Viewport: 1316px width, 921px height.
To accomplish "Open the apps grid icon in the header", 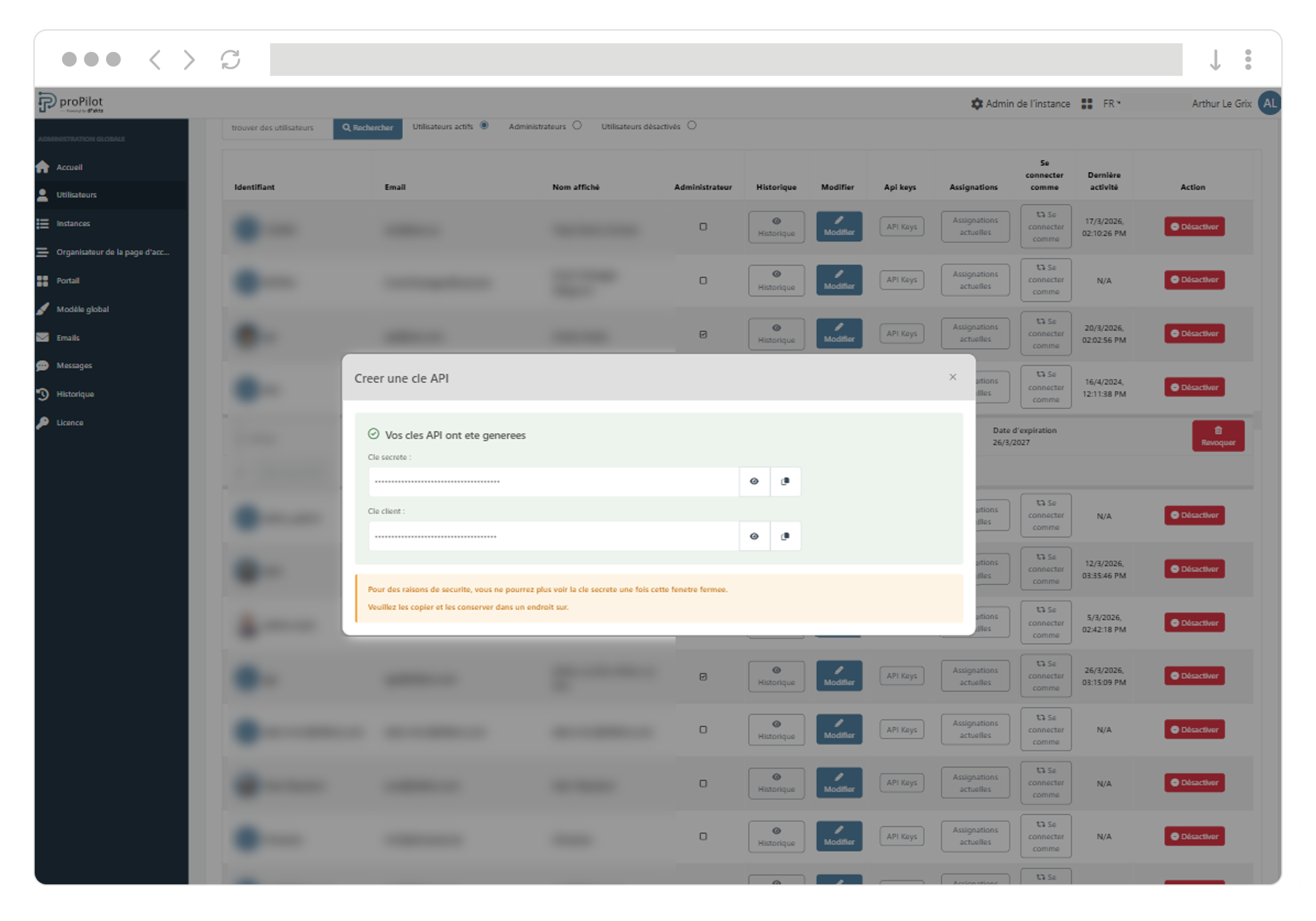I will click(1086, 104).
